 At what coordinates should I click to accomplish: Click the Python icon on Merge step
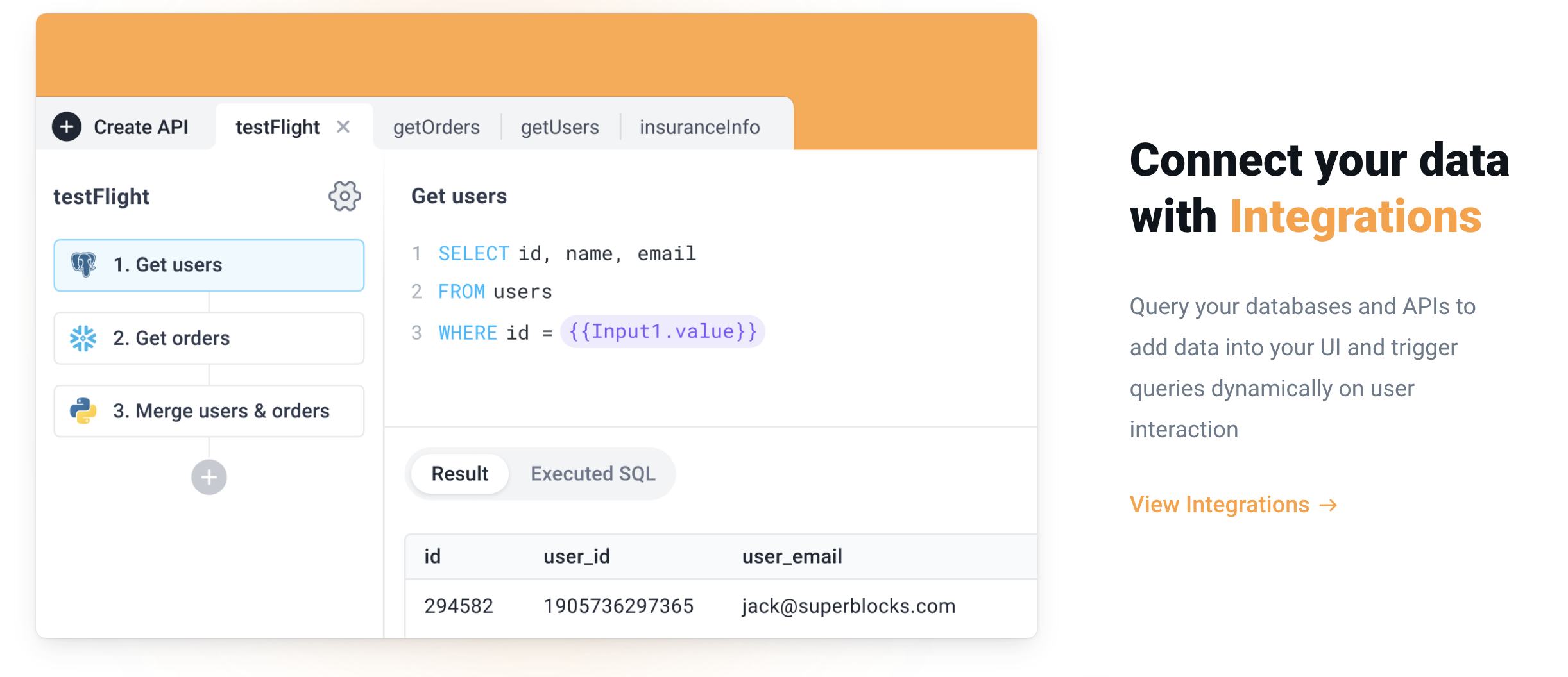click(83, 411)
